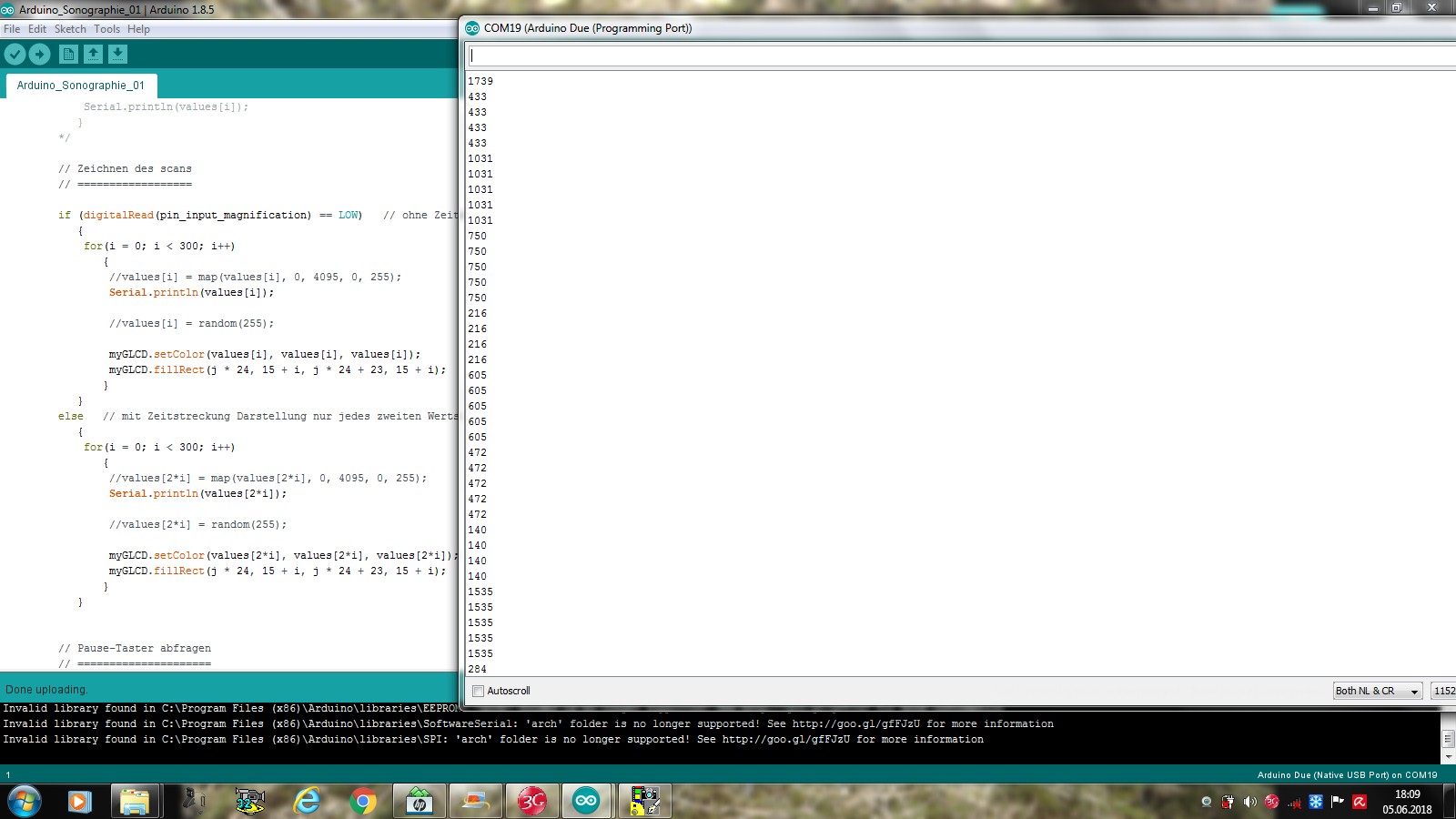Open the film and camera taskbar icon

(644, 802)
